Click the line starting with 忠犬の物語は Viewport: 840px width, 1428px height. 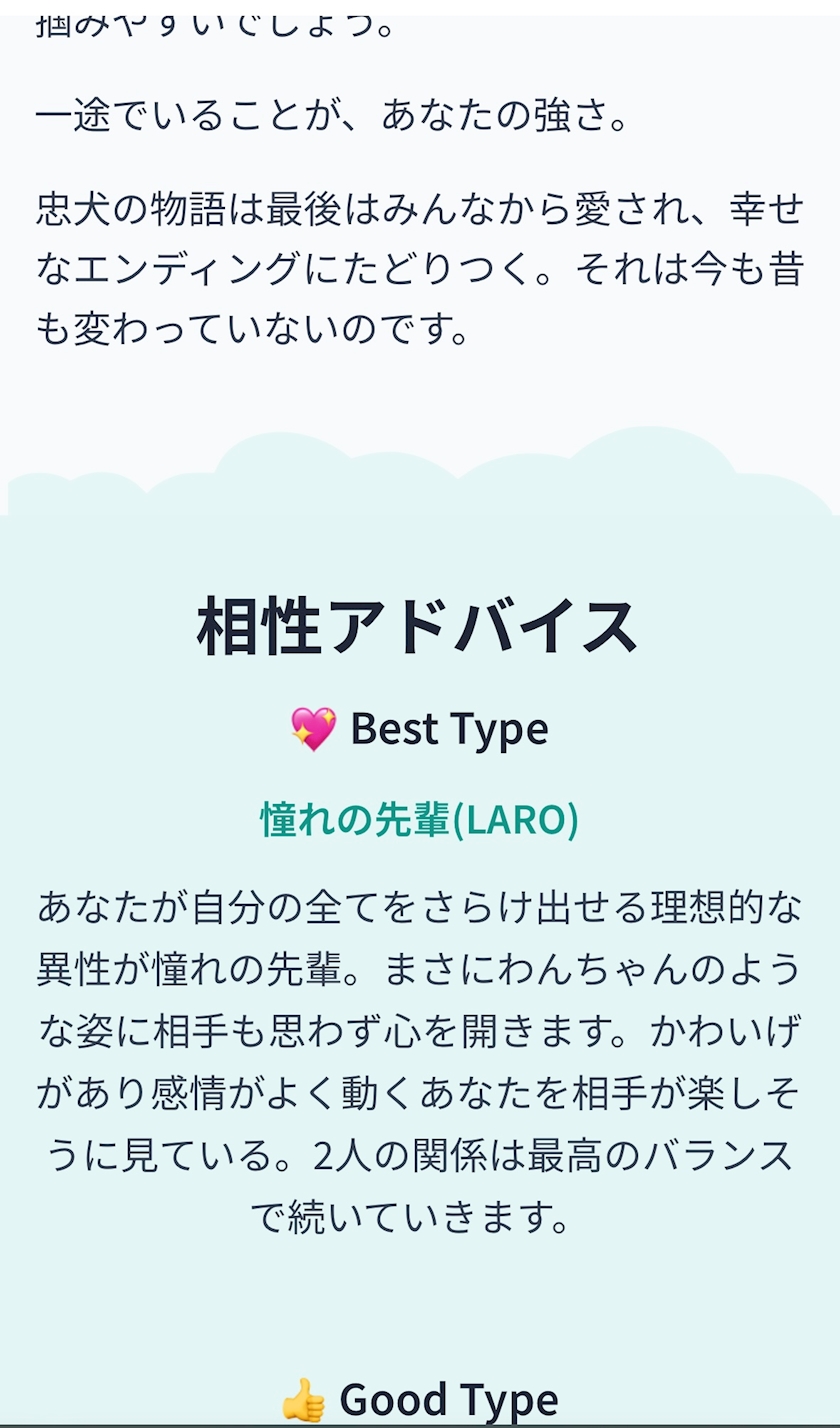point(419,210)
